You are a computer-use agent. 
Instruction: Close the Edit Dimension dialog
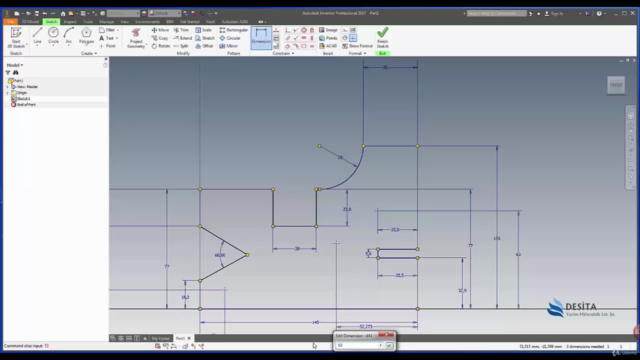386,335
